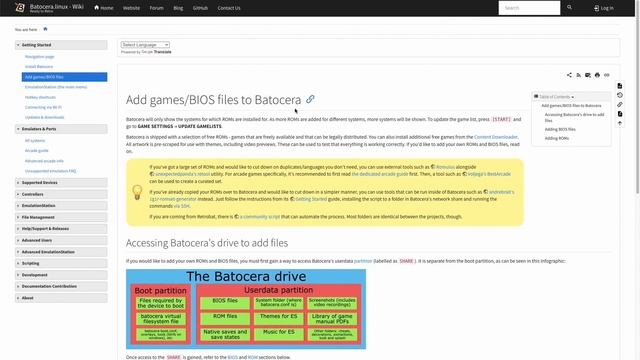Screen dimensions: 640x360
Task: Click the show pagesource icon in side tools
Action: click(620, 86)
